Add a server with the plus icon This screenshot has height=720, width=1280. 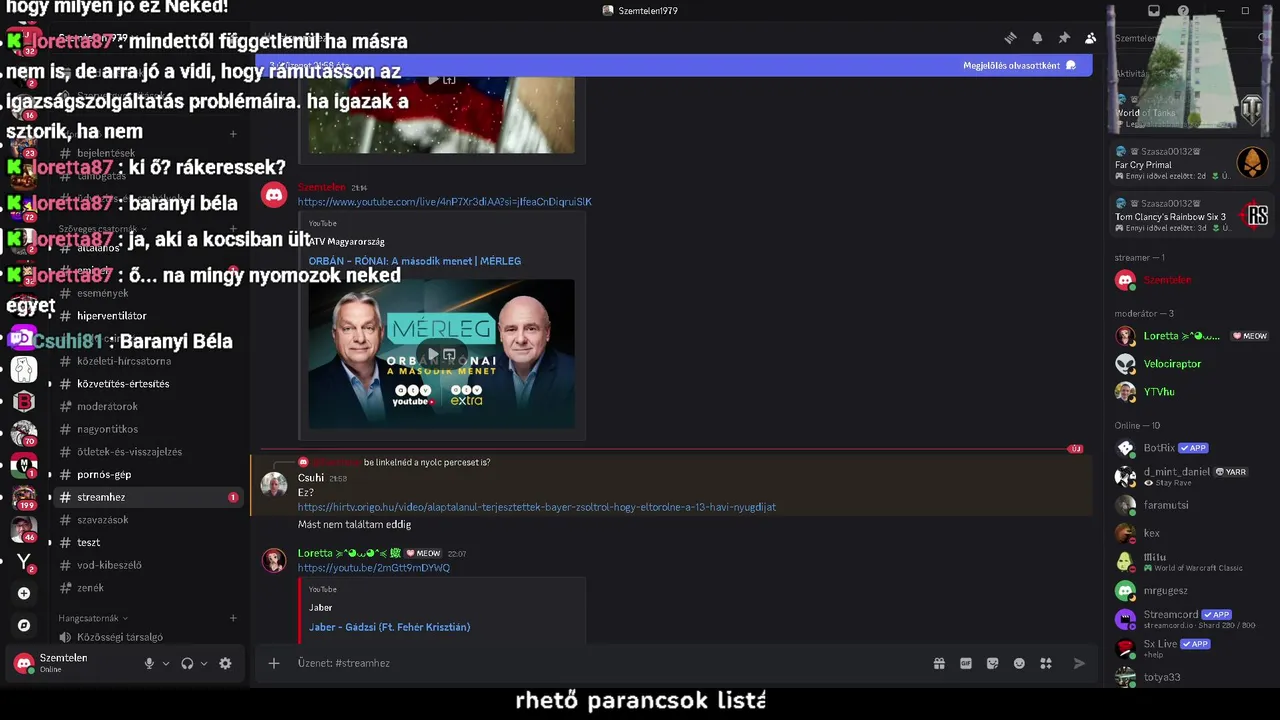tap(24, 593)
